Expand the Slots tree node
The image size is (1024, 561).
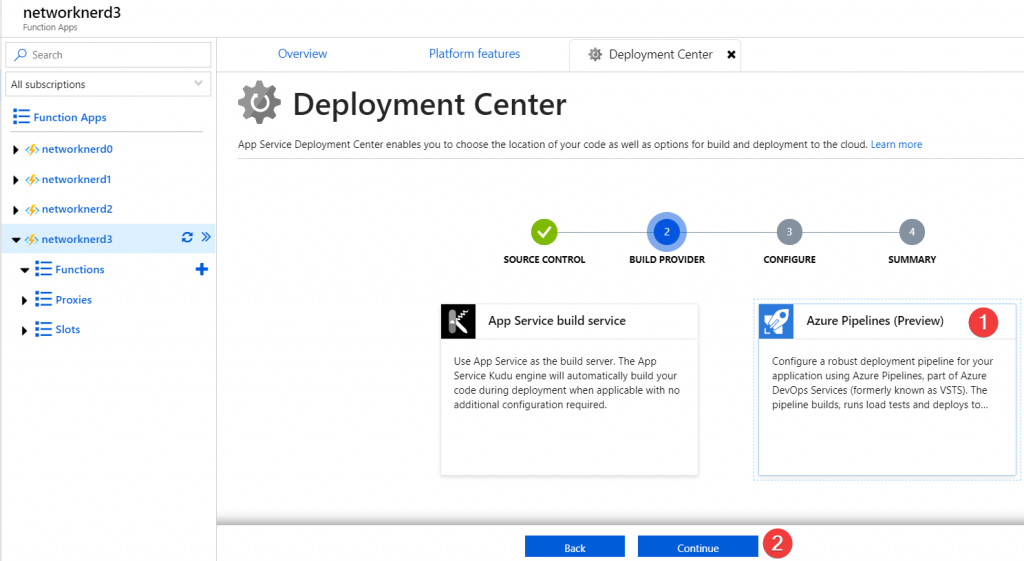coord(24,330)
